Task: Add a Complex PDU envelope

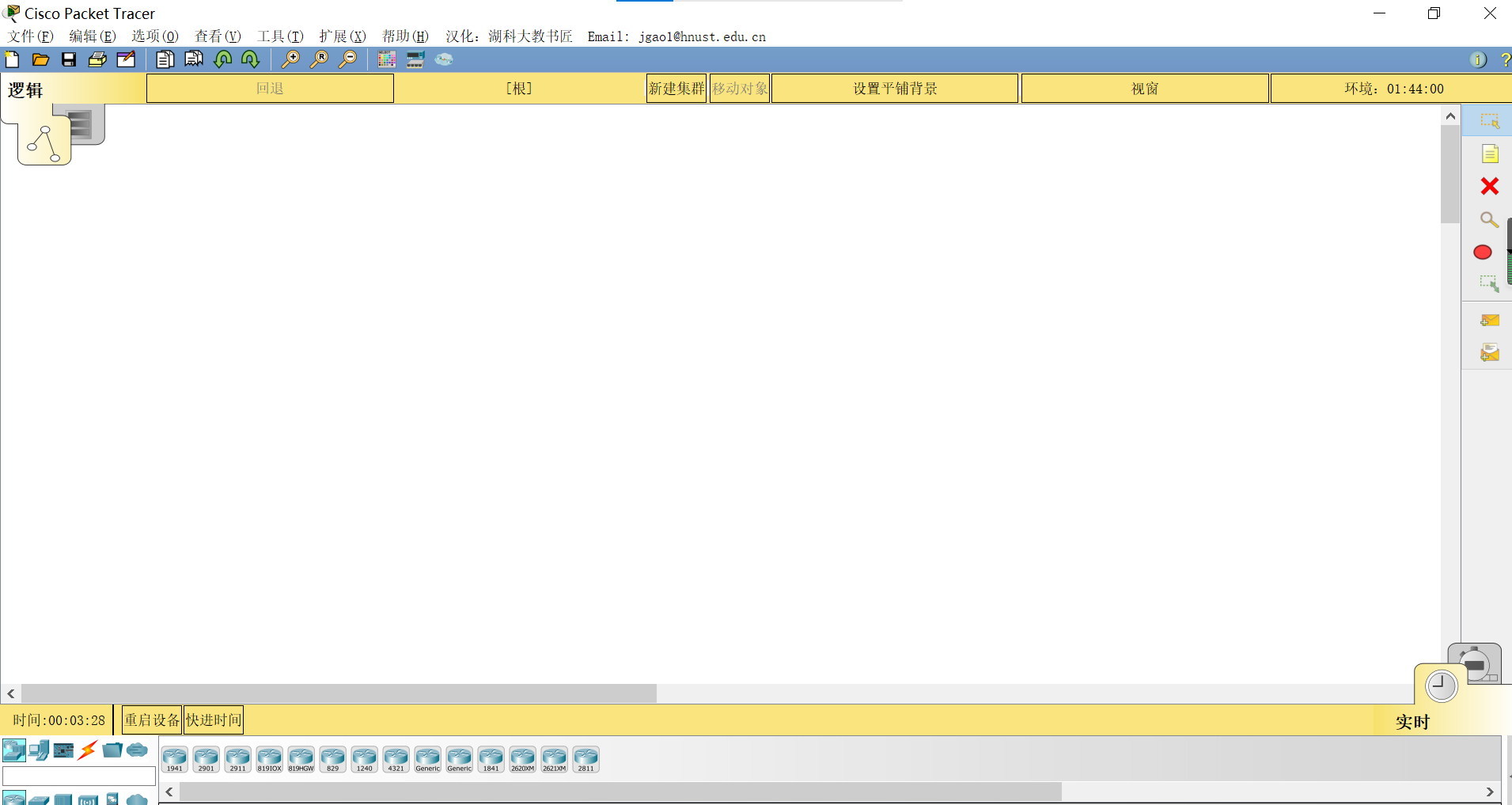Action: coord(1490,352)
